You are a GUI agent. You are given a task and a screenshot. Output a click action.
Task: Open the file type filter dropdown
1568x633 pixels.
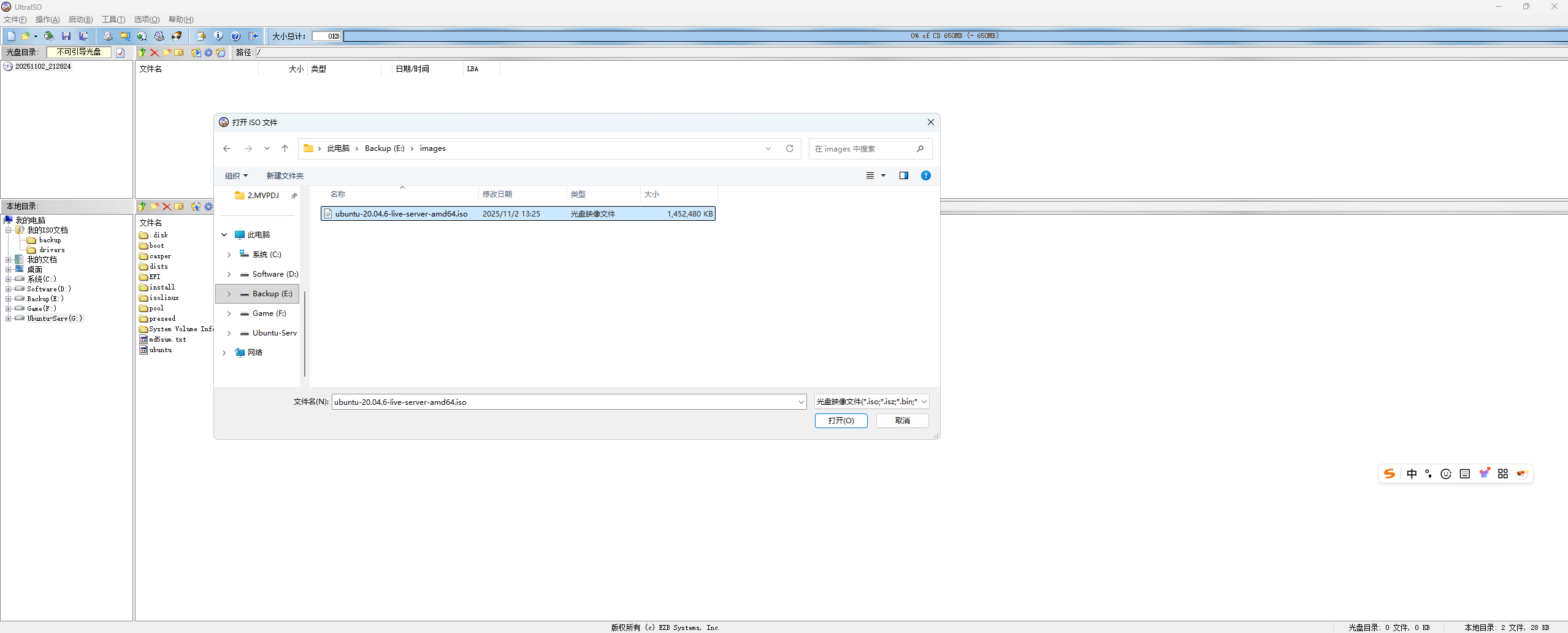871,402
